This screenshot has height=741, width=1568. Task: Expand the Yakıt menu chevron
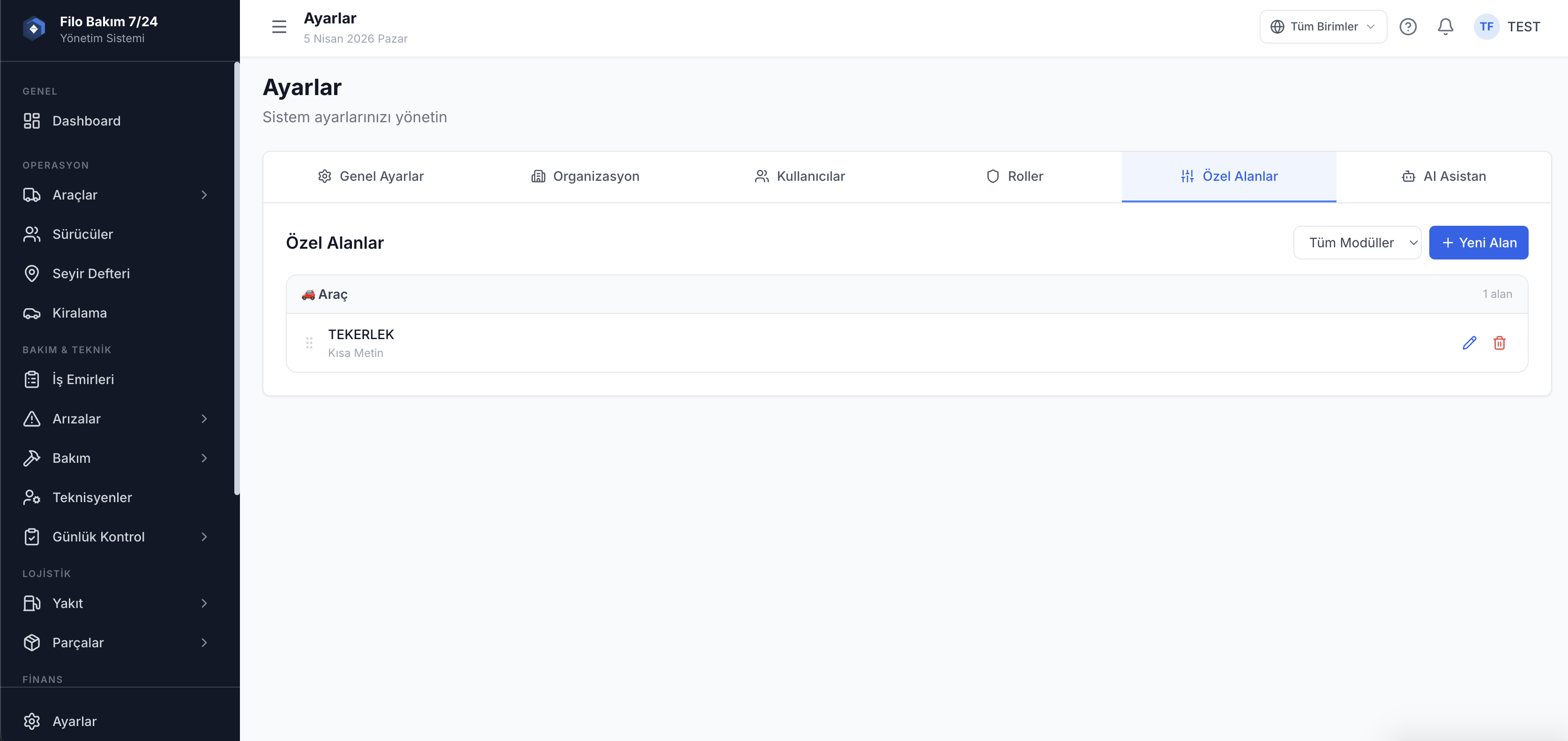(x=204, y=603)
